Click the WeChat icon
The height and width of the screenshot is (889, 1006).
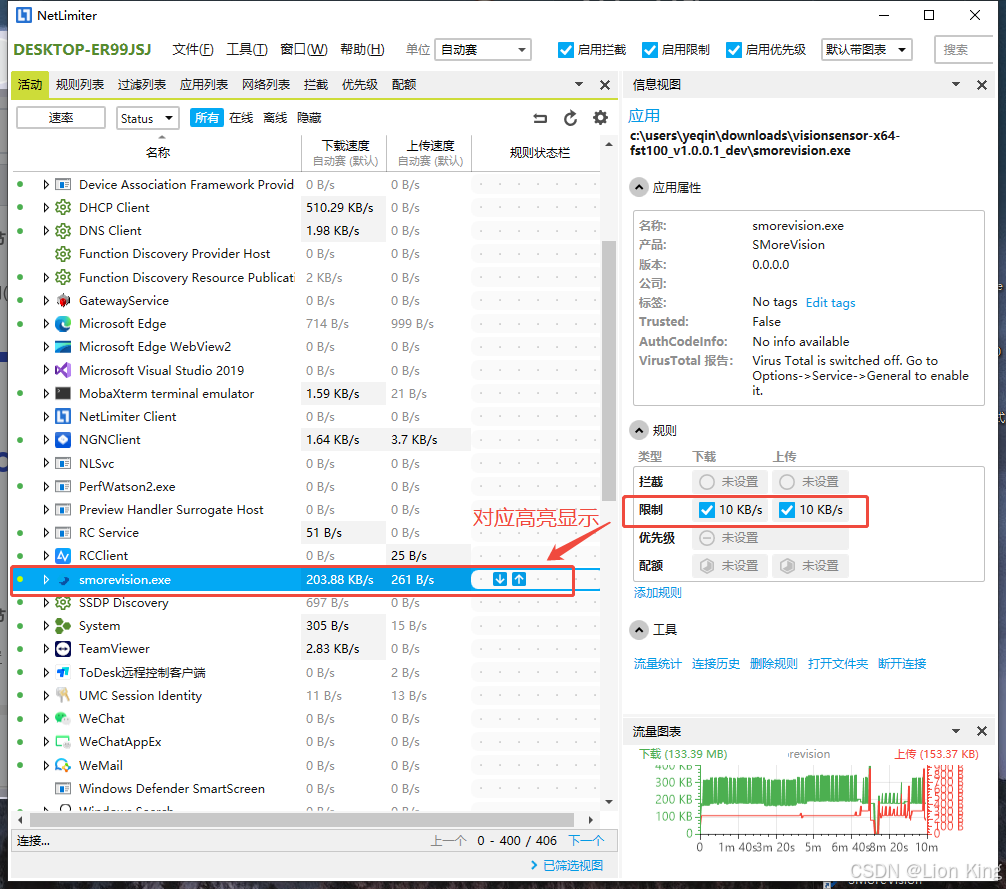point(63,719)
